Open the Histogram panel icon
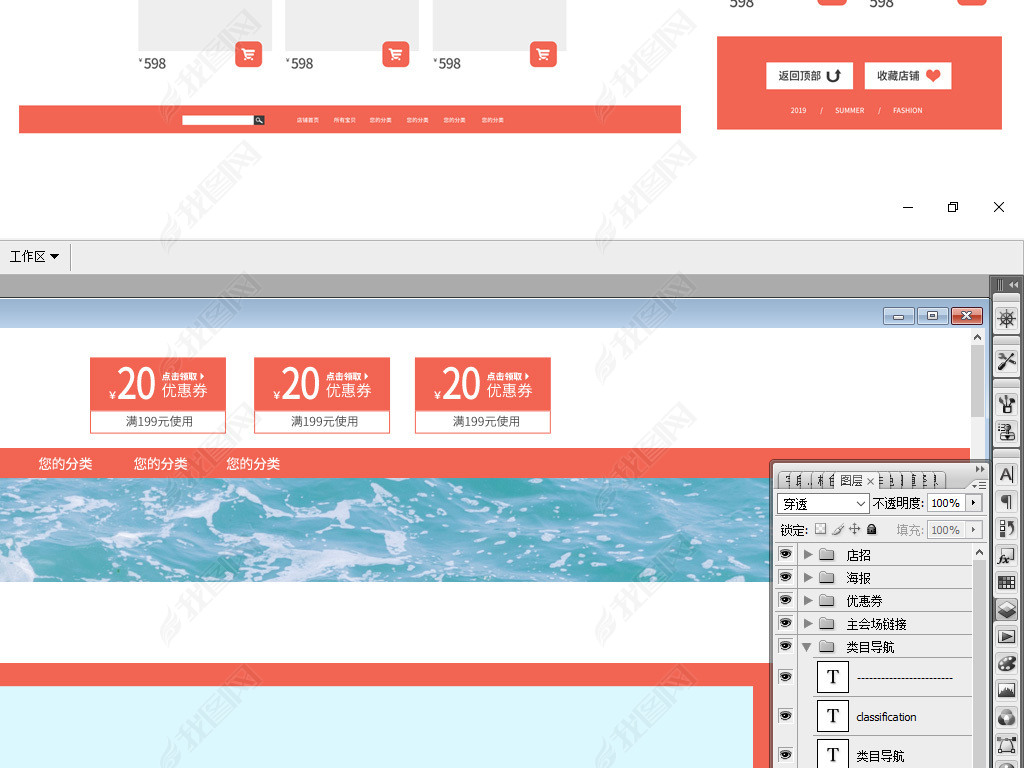The height and width of the screenshot is (768, 1024). pos(1006,690)
